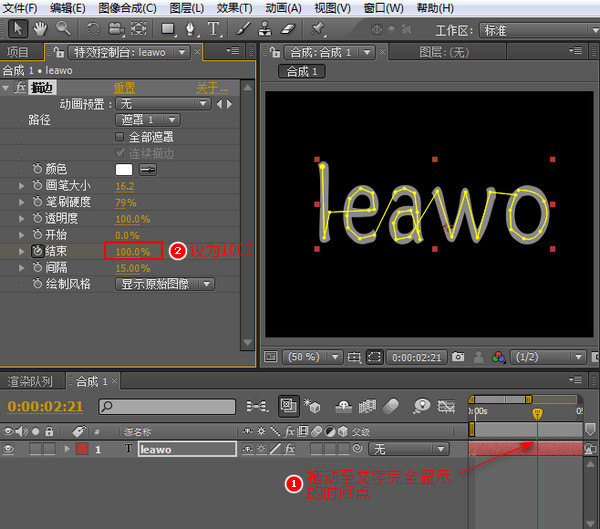The width and height of the screenshot is (600, 529).
Task: Select the Horizontal Type tool
Action: [x=214, y=29]
